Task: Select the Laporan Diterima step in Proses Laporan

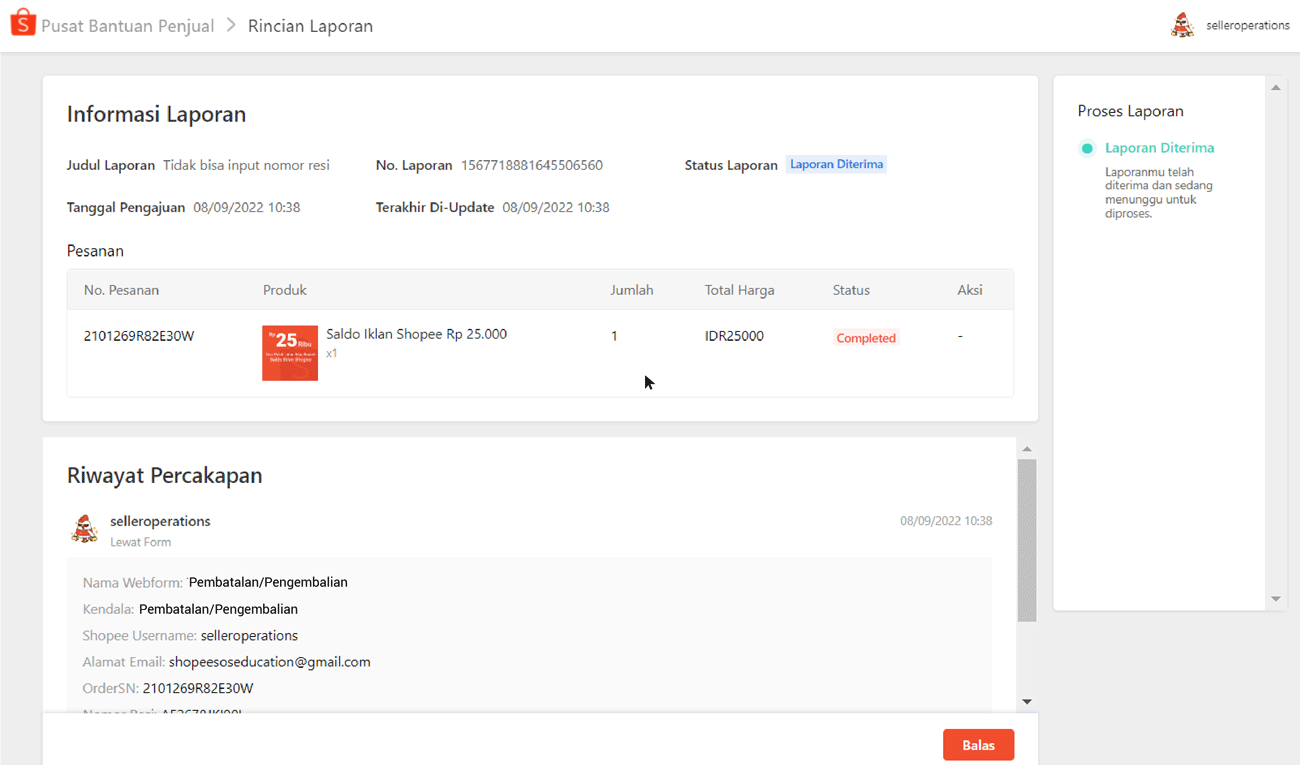Action: (1159, 148)
